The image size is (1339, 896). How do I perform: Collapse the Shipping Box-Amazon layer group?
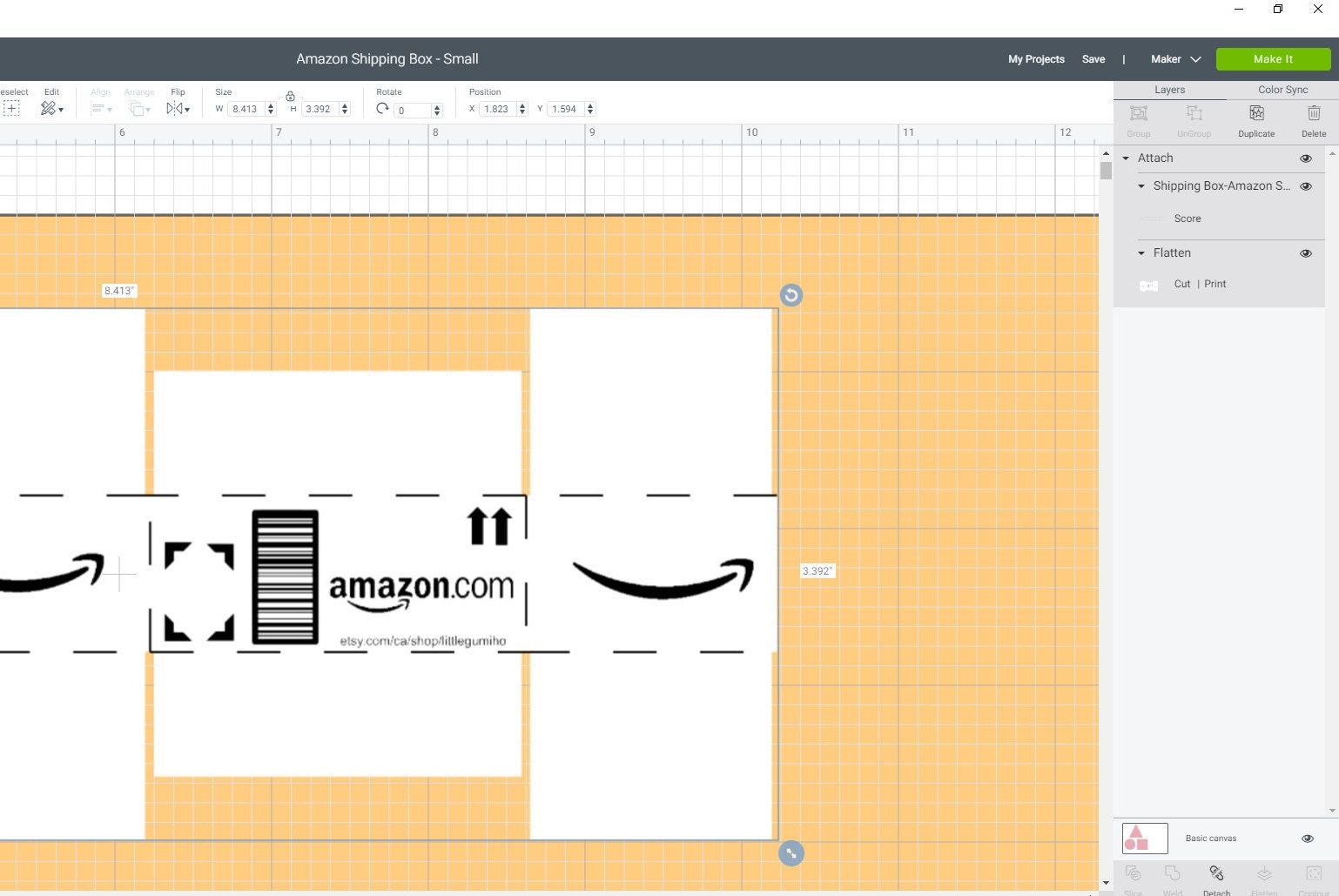pos(1141,186)
